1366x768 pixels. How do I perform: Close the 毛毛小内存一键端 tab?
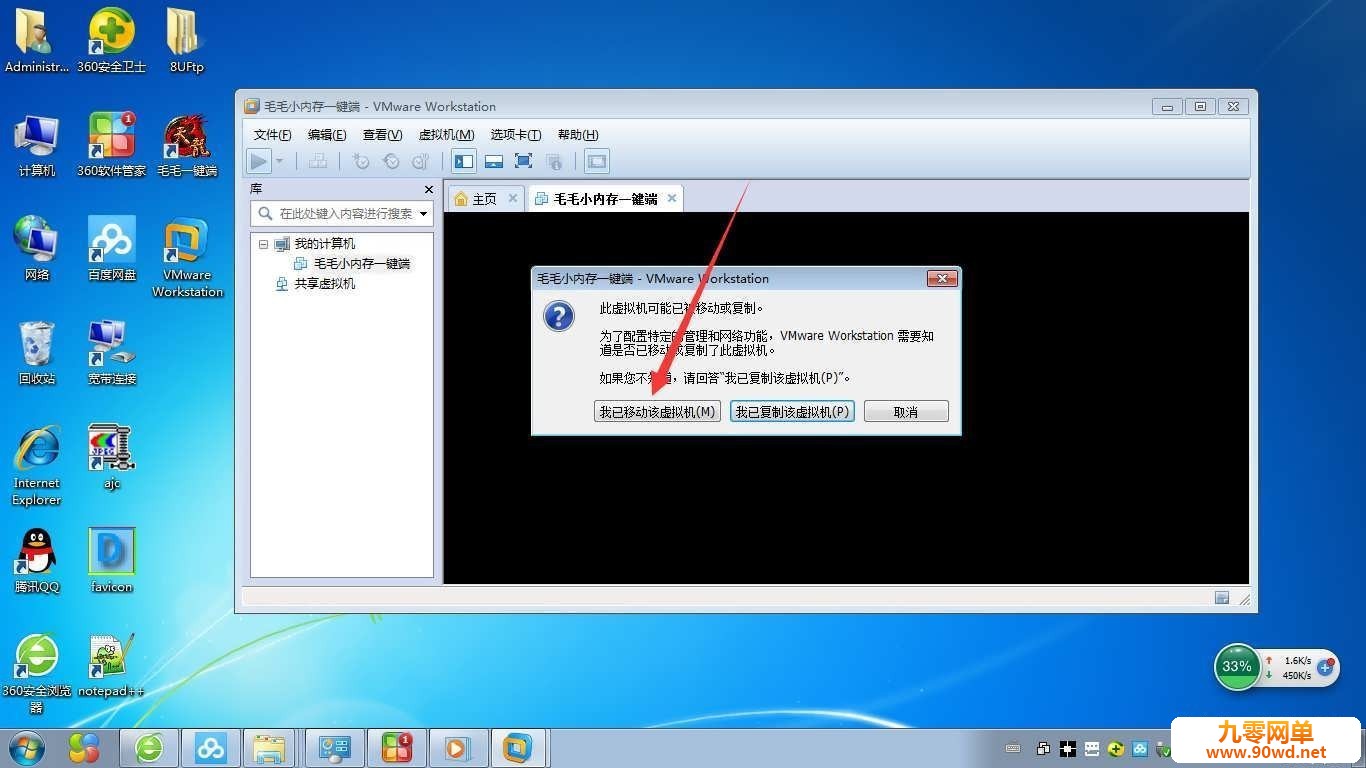pyautogui.click(x=672, y=199)
